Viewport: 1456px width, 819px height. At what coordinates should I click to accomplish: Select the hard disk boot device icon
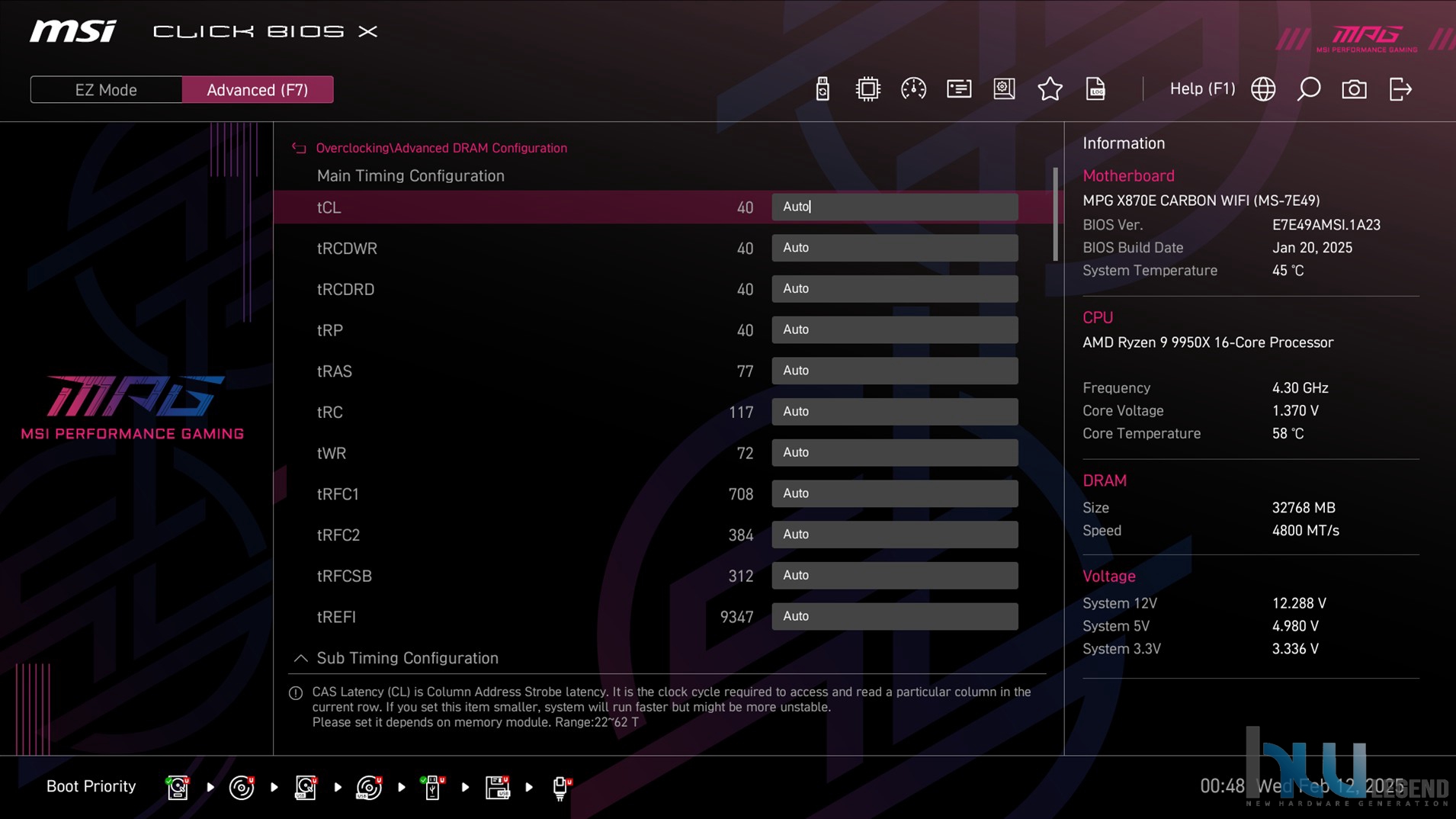(x=178, y=787)
